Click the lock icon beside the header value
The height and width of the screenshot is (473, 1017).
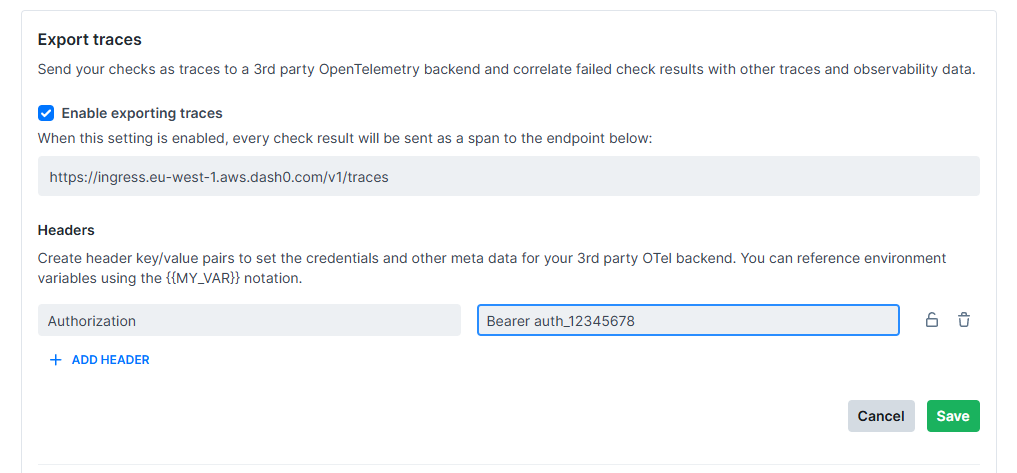[931, 320]
